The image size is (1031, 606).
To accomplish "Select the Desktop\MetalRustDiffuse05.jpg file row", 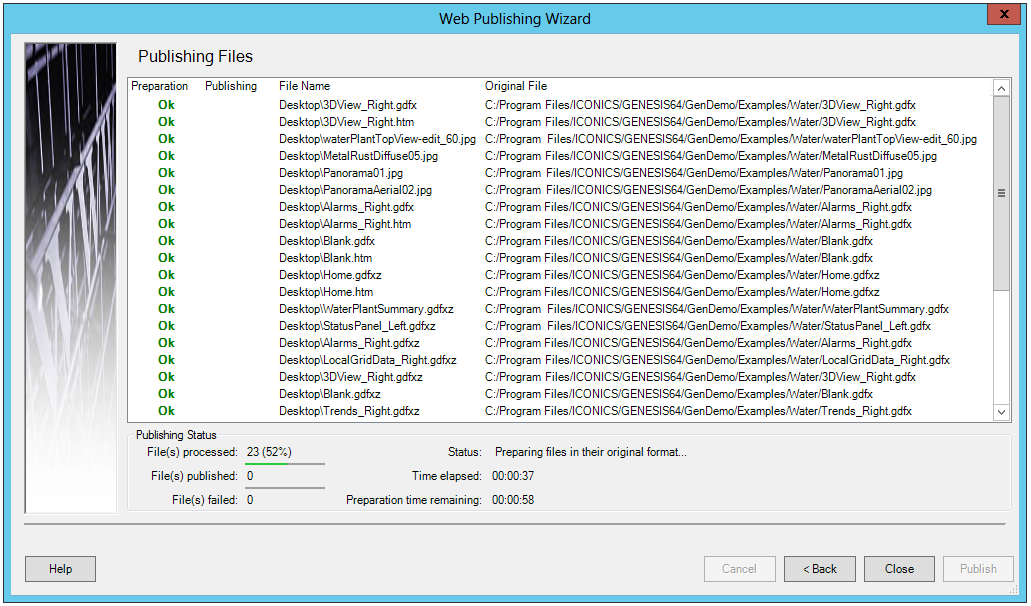I will [358, 156].
